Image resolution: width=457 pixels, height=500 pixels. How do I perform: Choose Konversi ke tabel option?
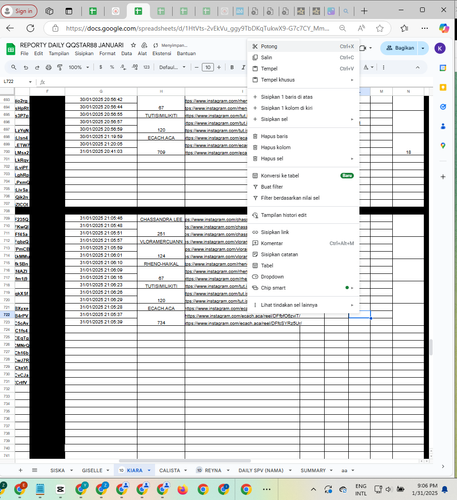click(x=303, y=176)
